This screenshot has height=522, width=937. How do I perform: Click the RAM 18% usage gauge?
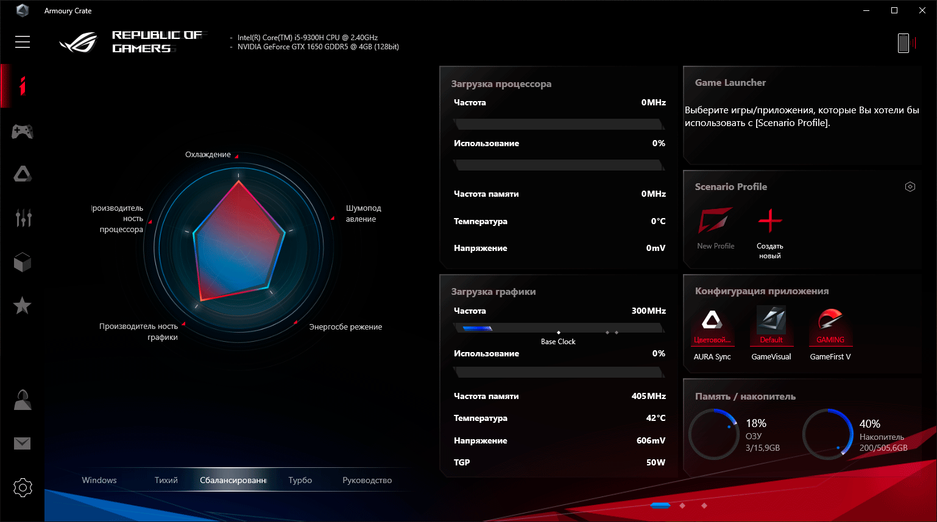tap(714, 434)
